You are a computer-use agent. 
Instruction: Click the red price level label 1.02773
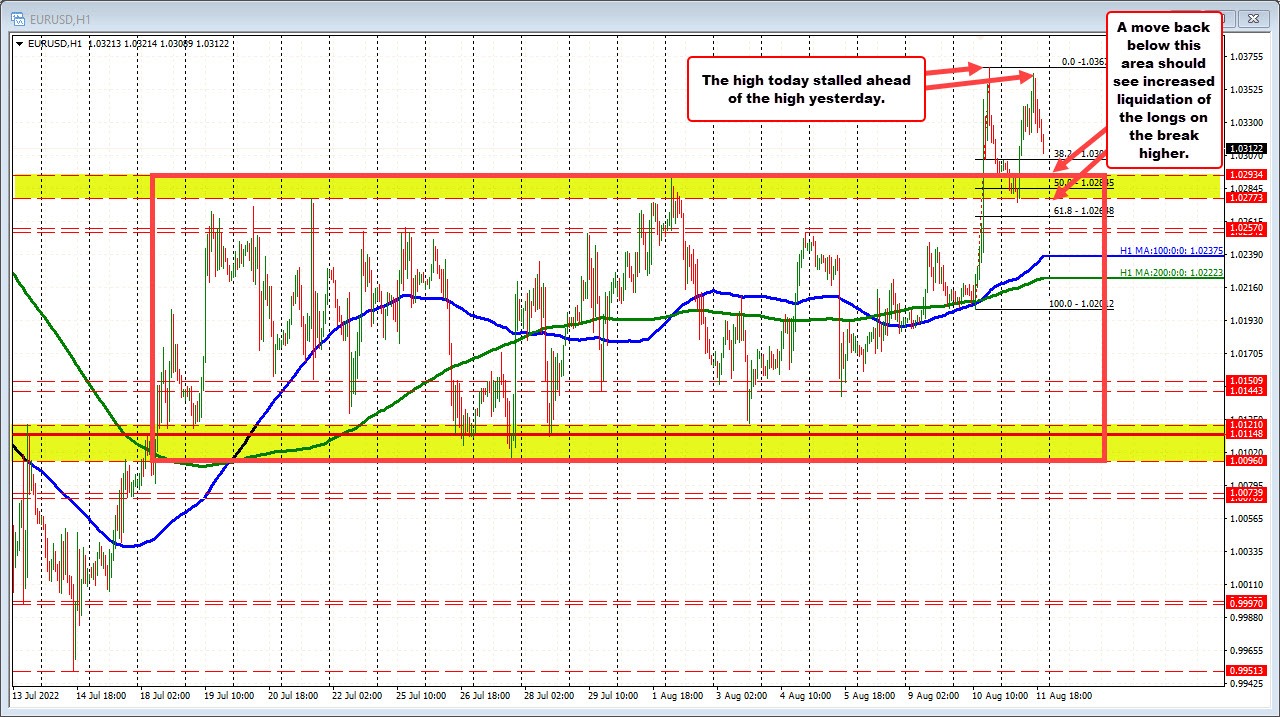[x=1246, y=198]
